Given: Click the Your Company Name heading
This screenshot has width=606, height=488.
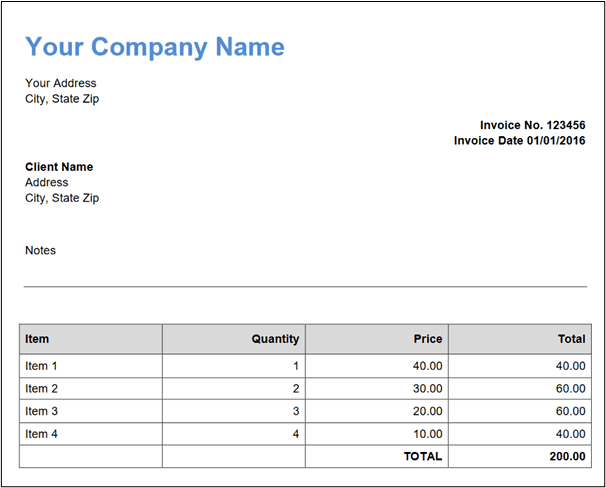Looking at the screenshot, I should (x=154, y=47).
